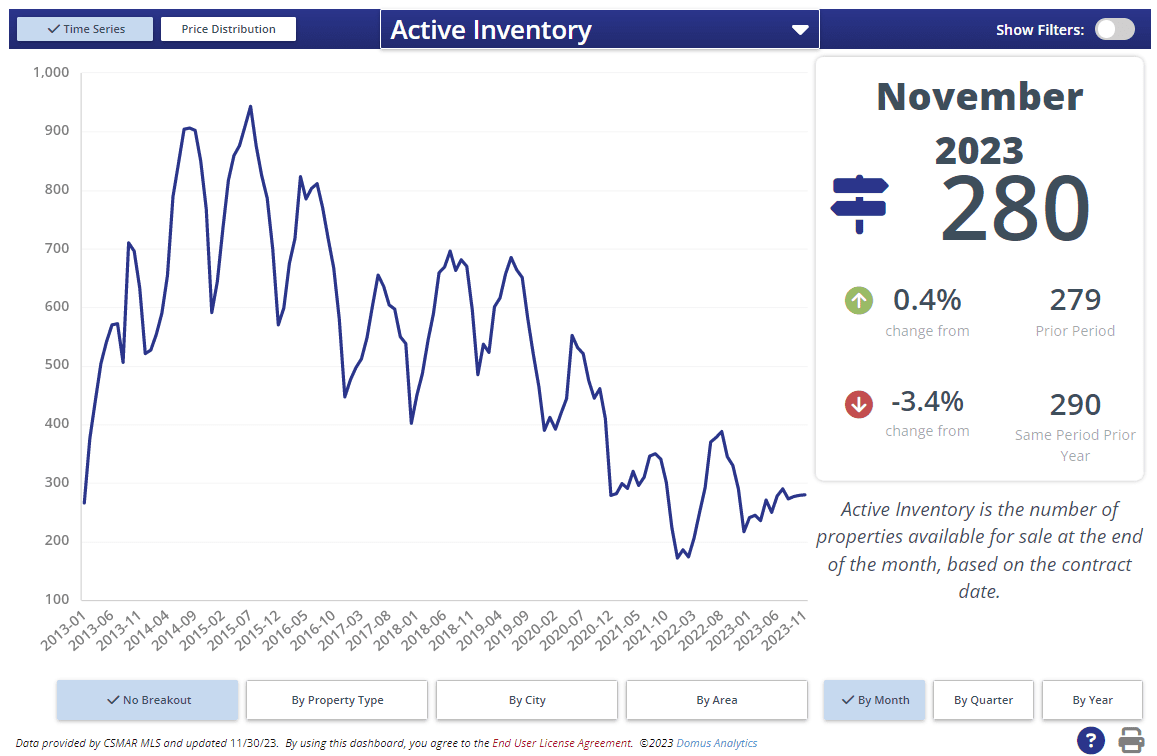
Task: Open the End User License Agreement link
Action: 561,743
